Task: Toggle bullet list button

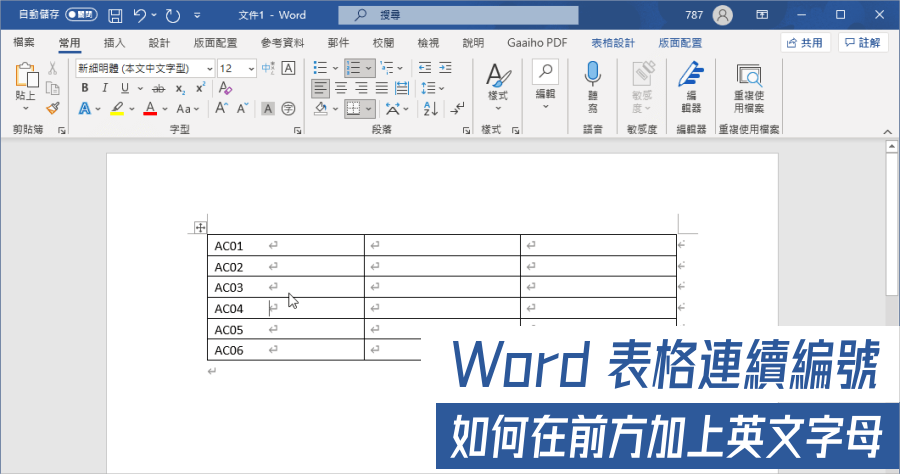Action: point(320,68)
